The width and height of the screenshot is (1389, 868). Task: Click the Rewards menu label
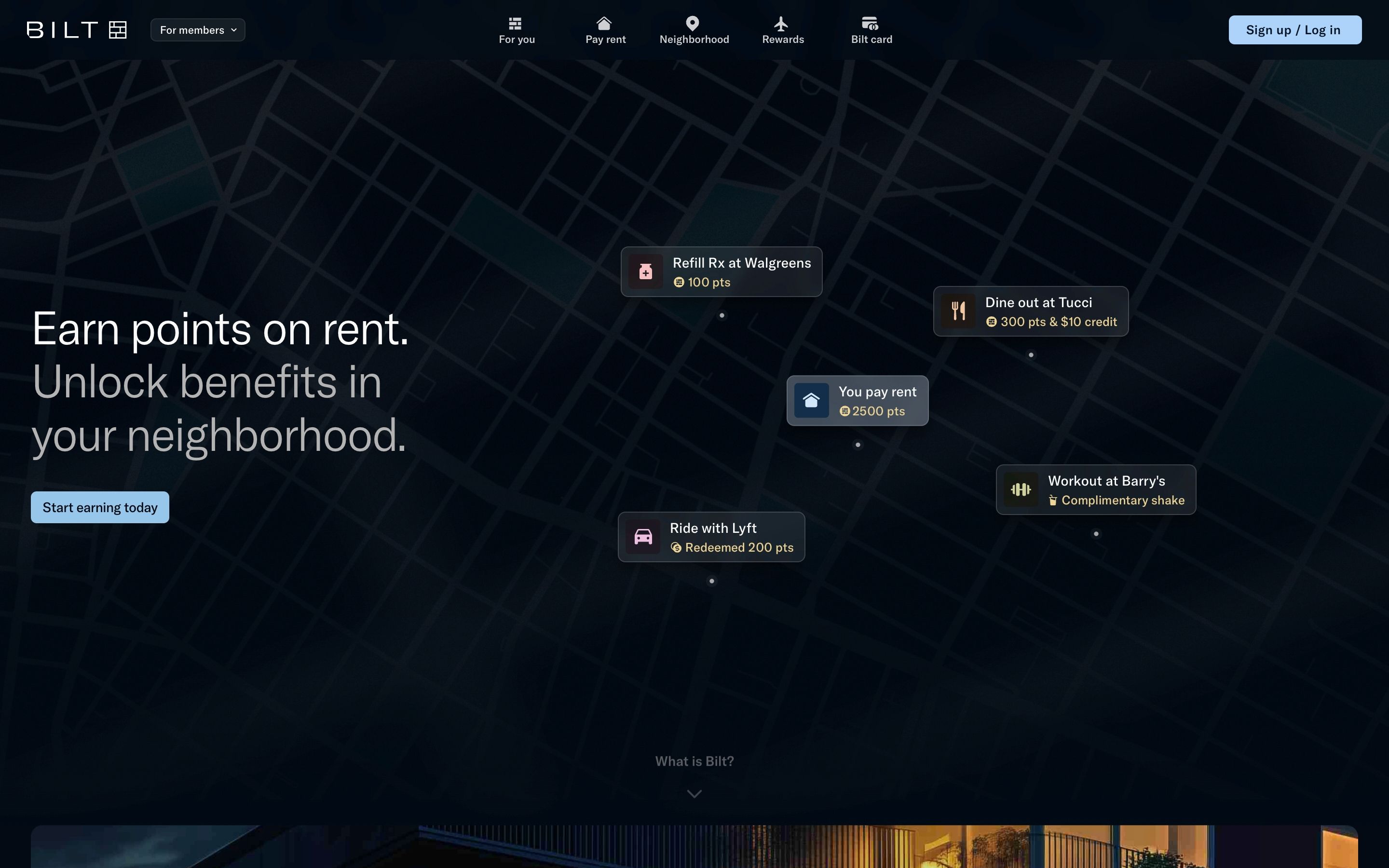click(x=783, y=40)
